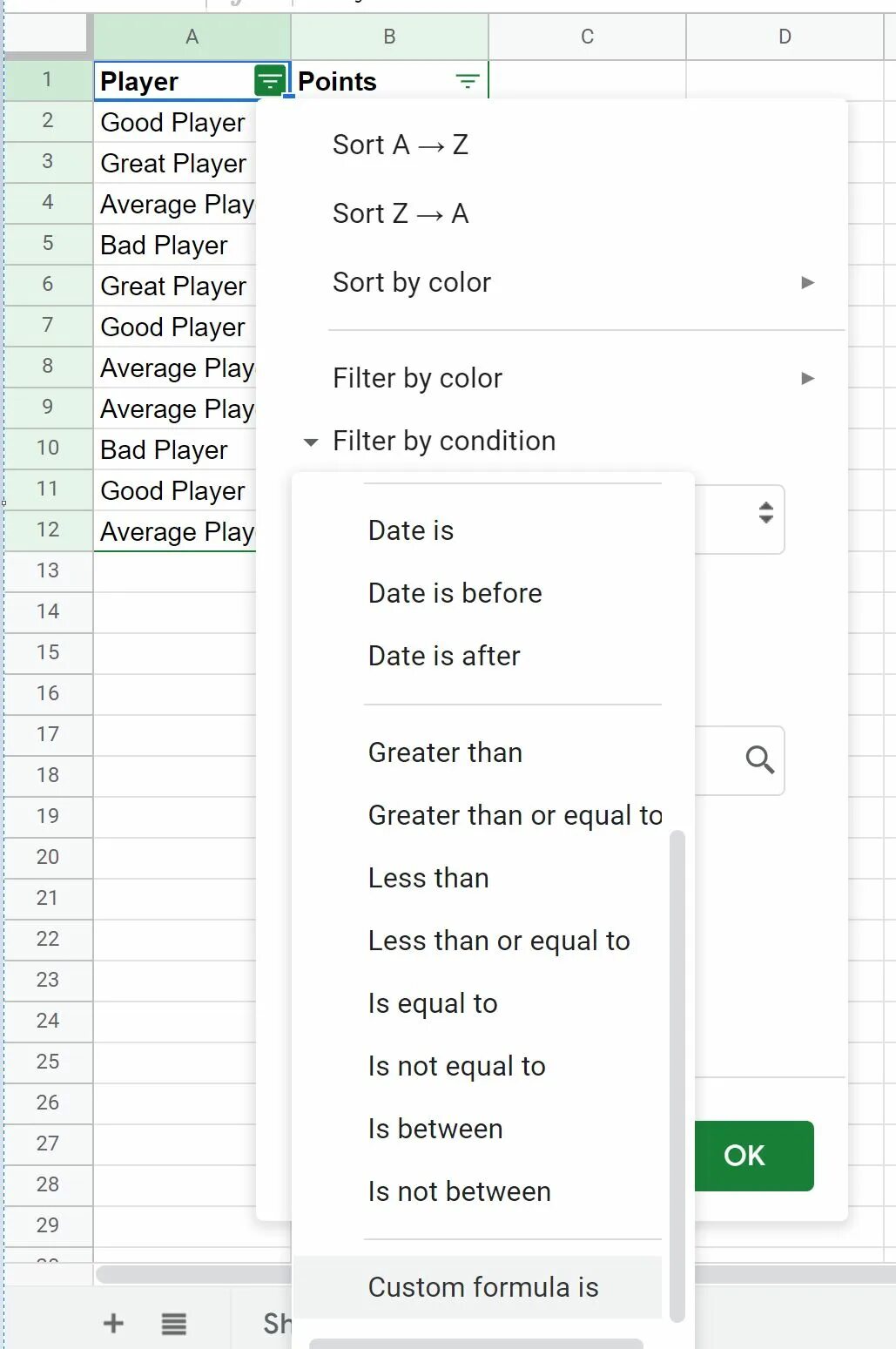
Task: Select the Custom formula is option
Action: tap(483, 1287)
